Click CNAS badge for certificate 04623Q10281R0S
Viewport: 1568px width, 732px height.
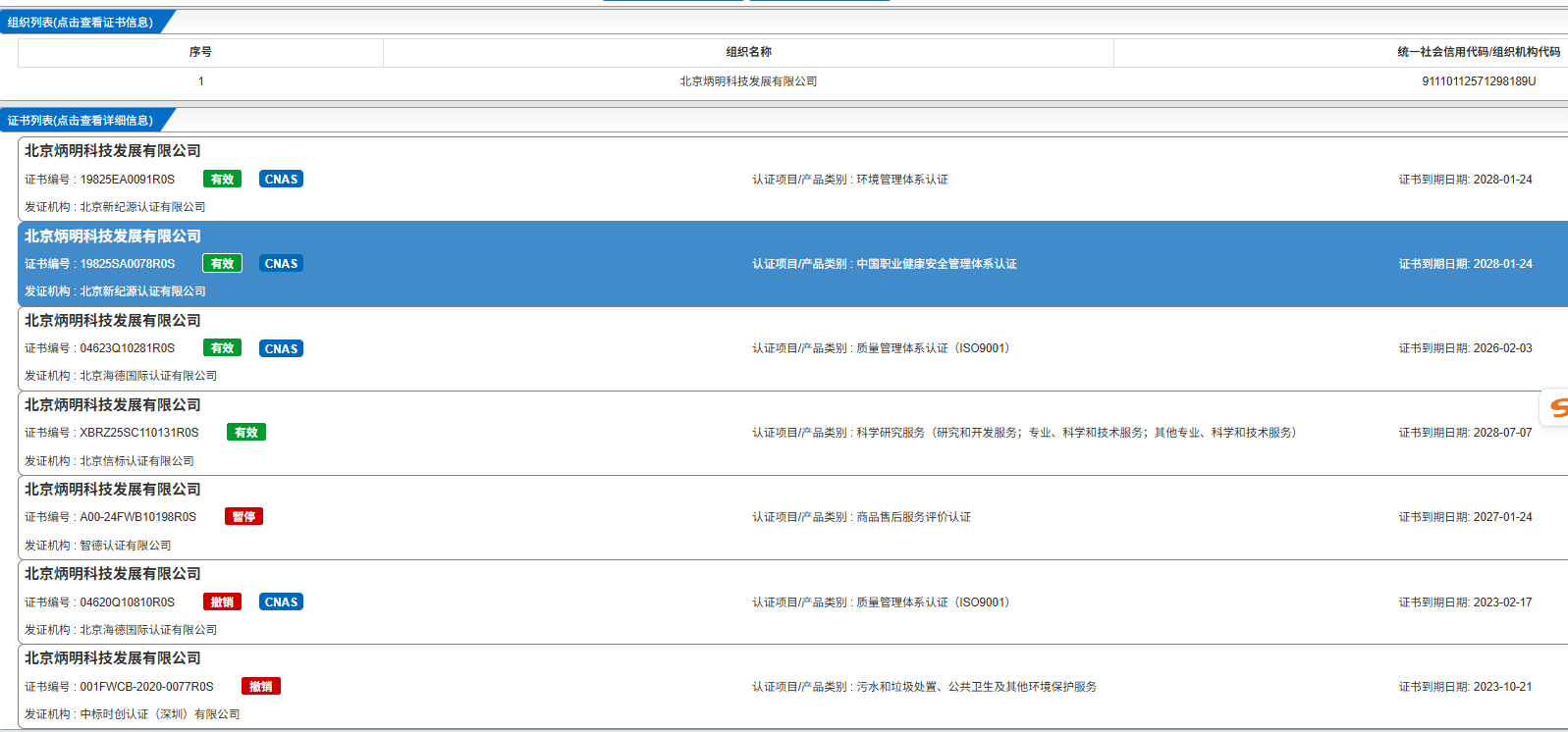(x=281, y=348)
